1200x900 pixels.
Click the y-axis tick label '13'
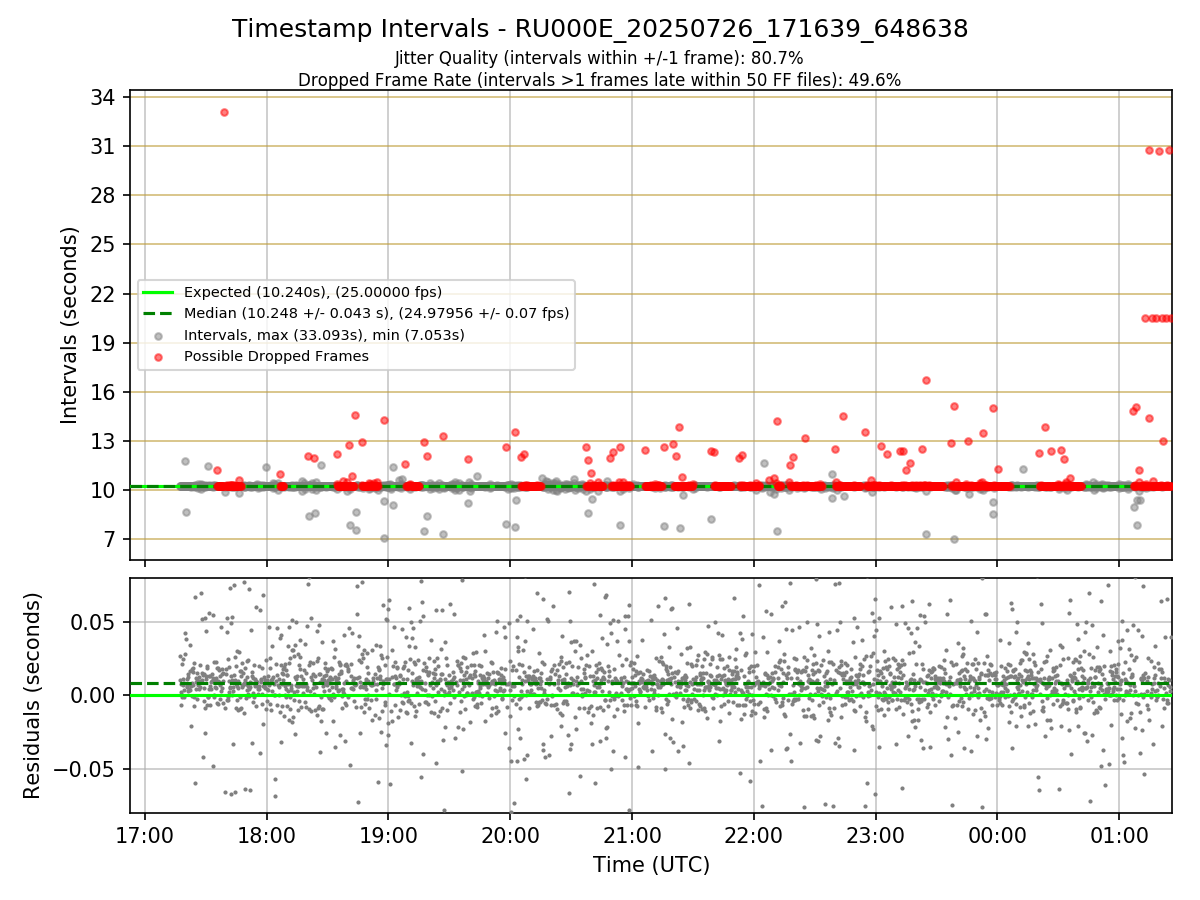coord(105,441)
